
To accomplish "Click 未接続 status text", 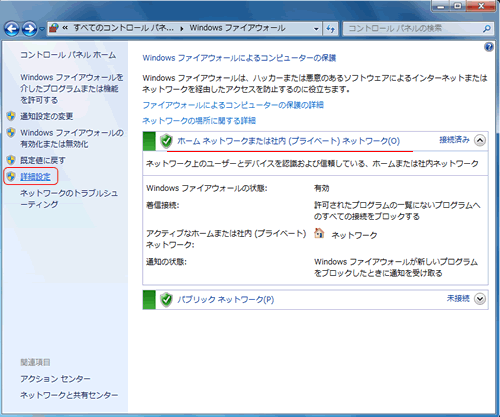I will (x=458, y=298).
